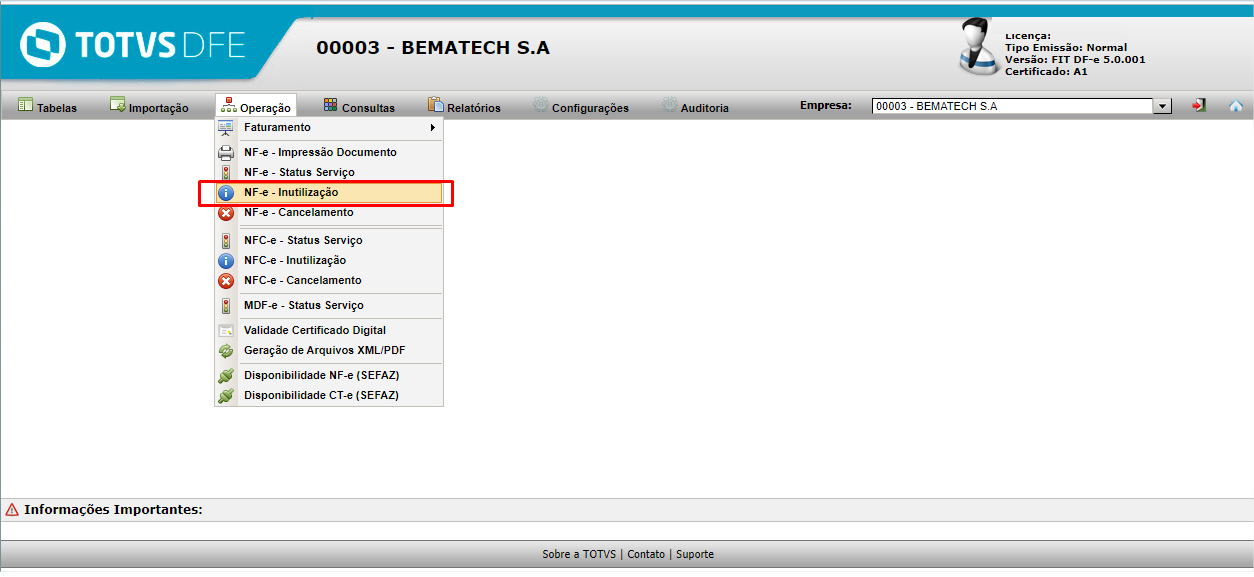Expand the Faturamento submenu arrow
This screenshot has height=577, width=1254.
pos(433,128)
